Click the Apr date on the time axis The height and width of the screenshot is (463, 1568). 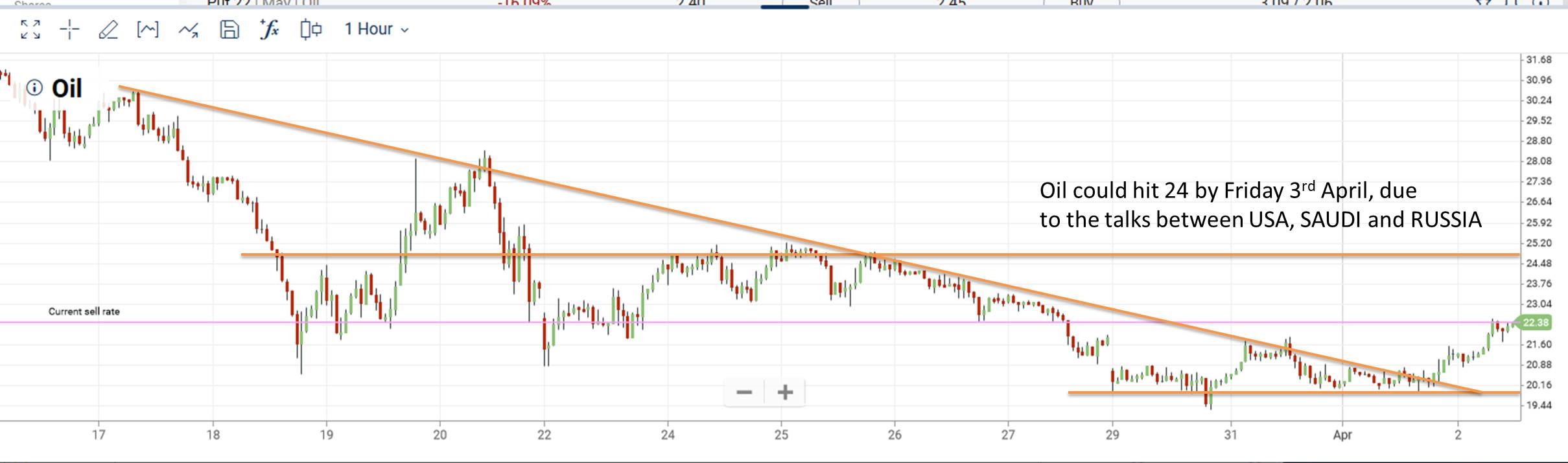click(x=1342, y=435)
